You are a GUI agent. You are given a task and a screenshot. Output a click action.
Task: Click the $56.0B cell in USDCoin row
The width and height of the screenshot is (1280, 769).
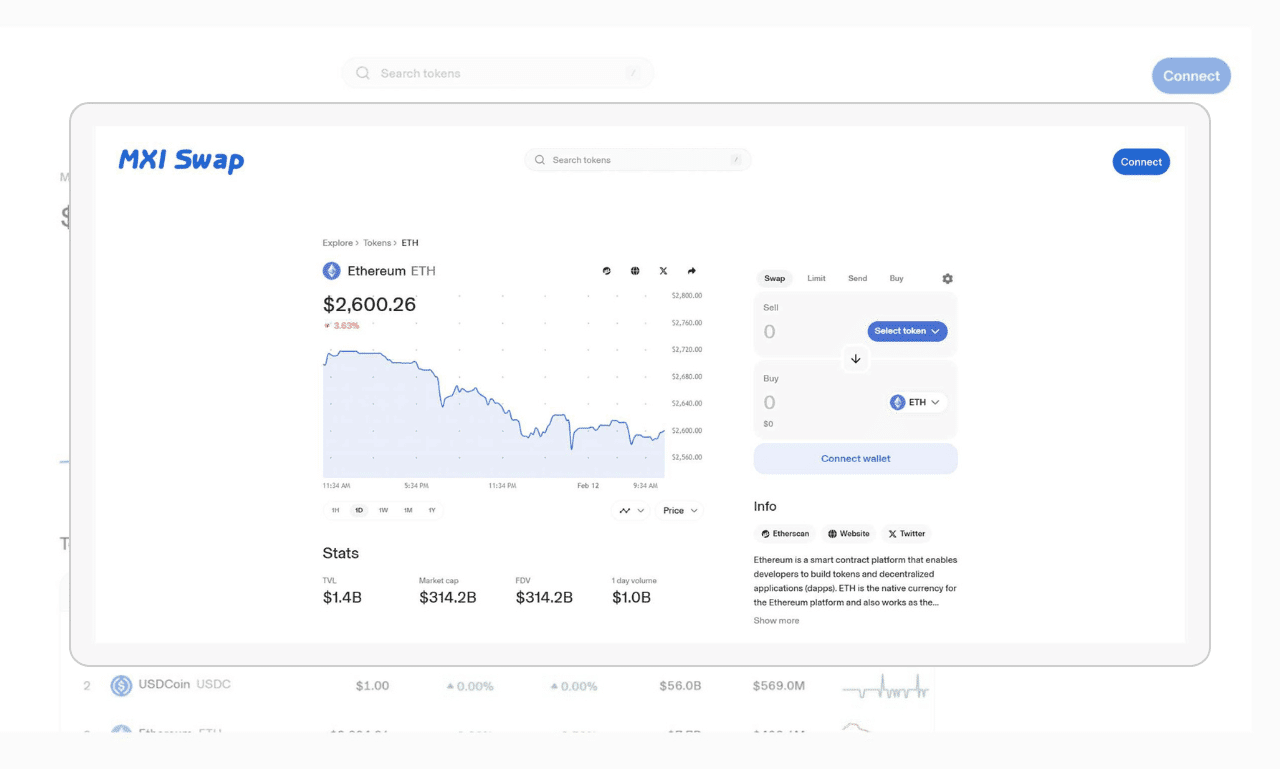(x=680, y=686)
